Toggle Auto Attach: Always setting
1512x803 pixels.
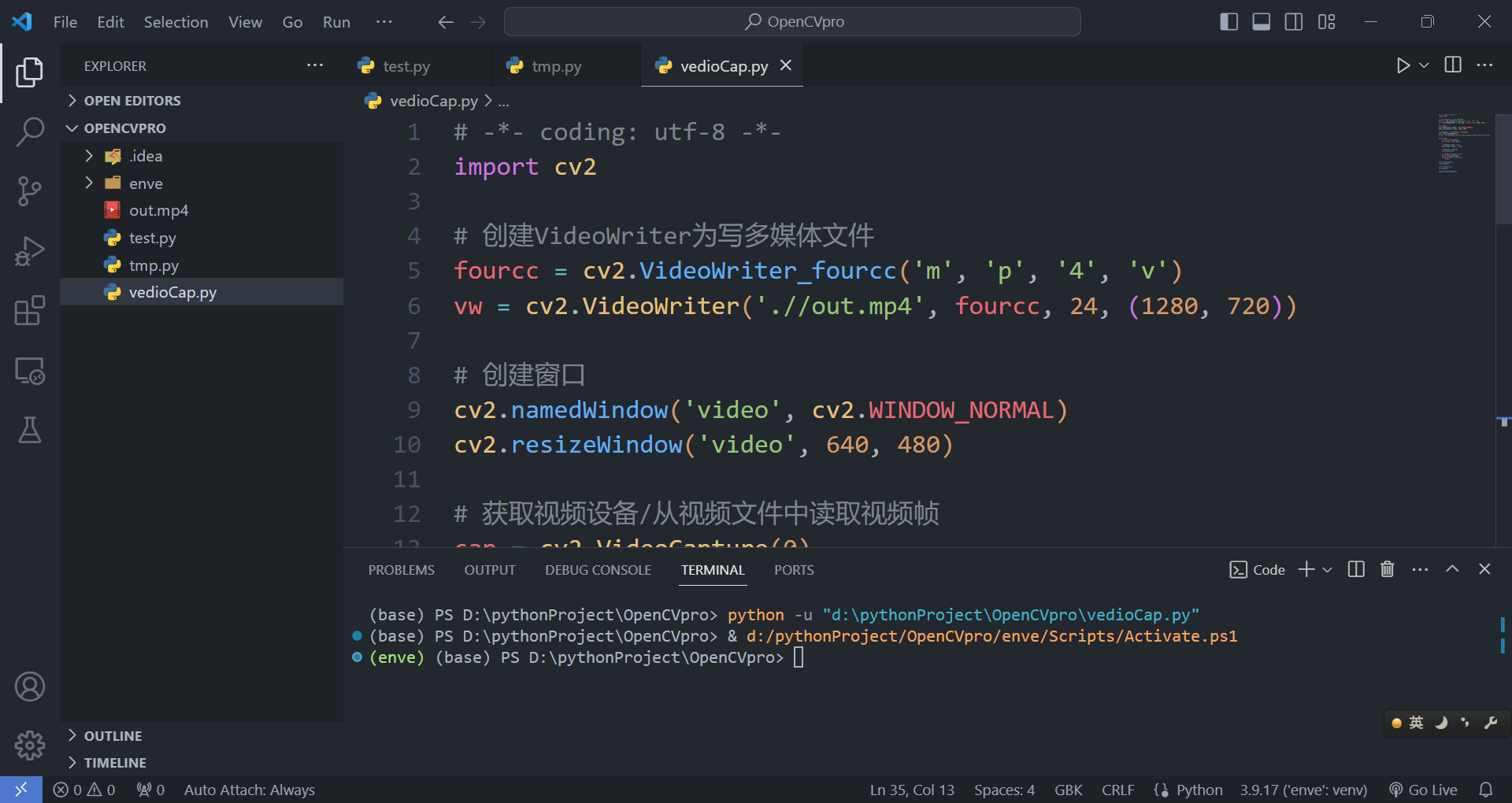click(250, 790)
